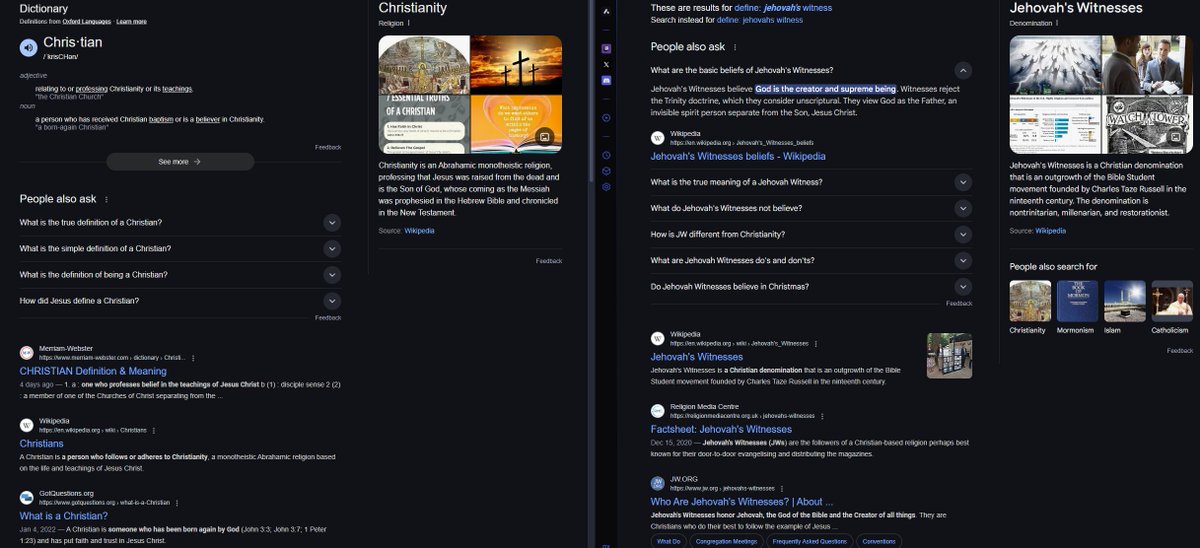Open three-dot menu next to Denomination label
Viewport: 1200px width, 548px height.
pos(1059,22)
